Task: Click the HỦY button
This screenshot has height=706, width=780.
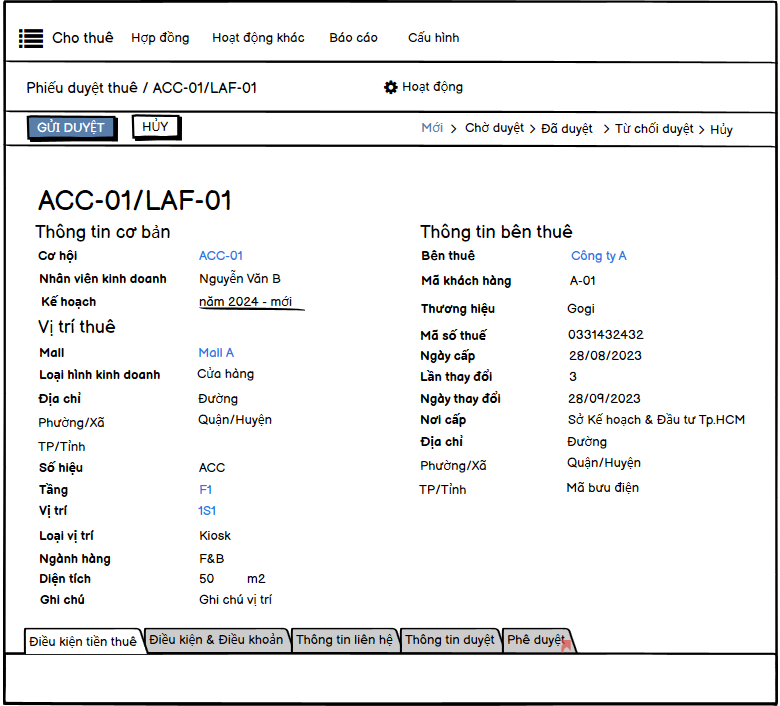Action: coord(156,127)
